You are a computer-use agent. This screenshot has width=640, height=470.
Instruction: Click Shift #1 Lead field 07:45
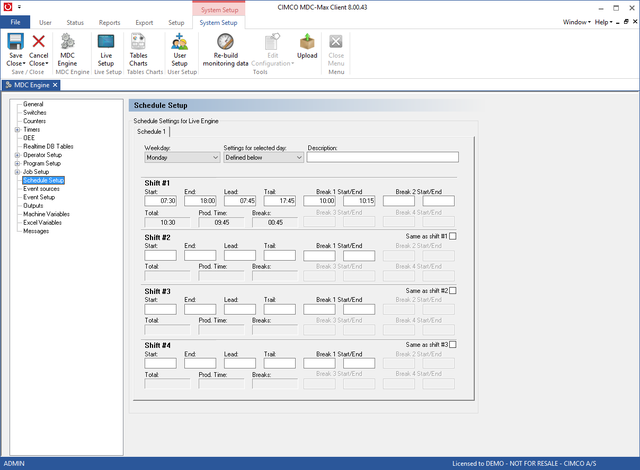pyautogui.click(x=240, y=201)
